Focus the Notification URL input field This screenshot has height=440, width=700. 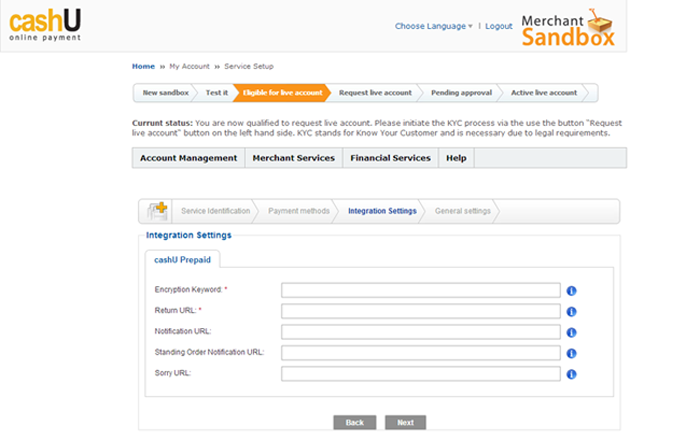tap(421, 332)
